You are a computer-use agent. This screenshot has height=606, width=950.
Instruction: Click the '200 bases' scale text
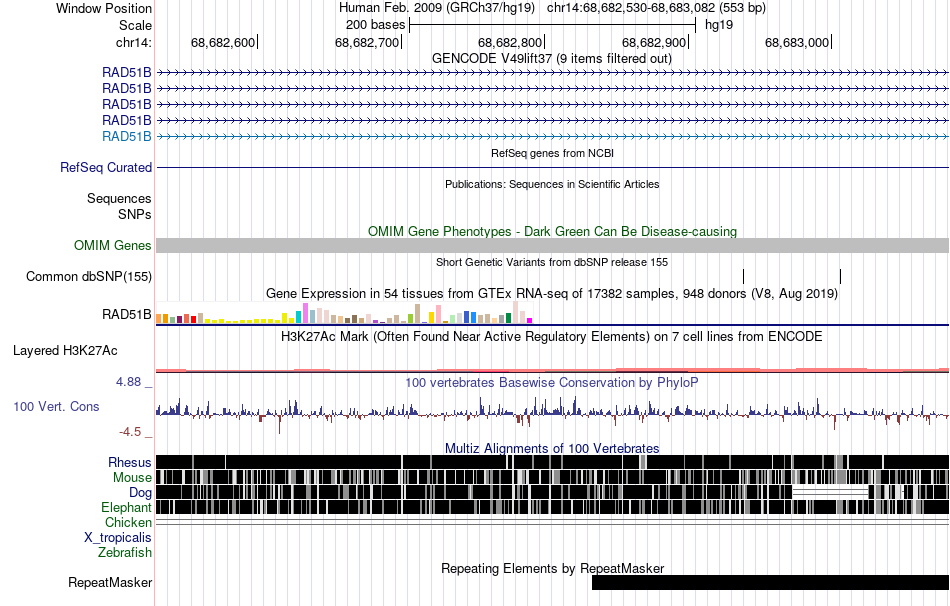pyautogui.click(x=375, y=25)
